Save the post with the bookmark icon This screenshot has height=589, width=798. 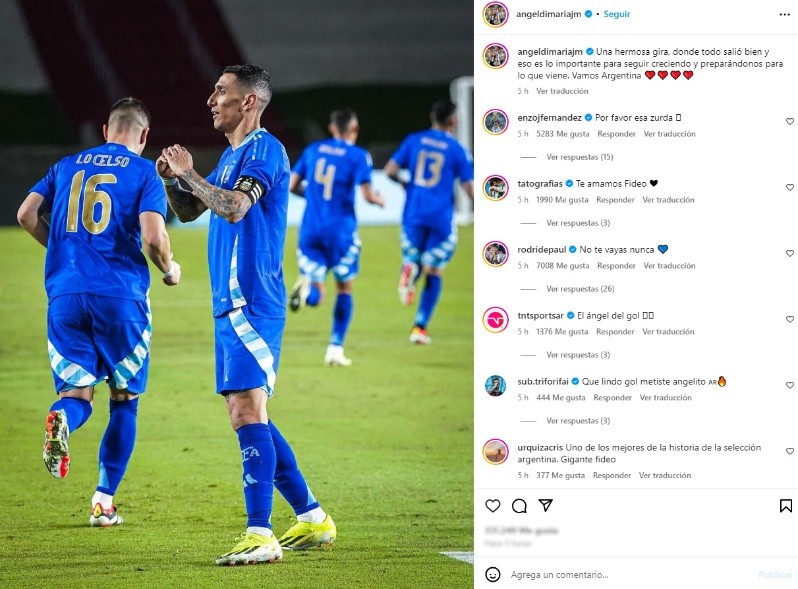(x=786, y=506)
